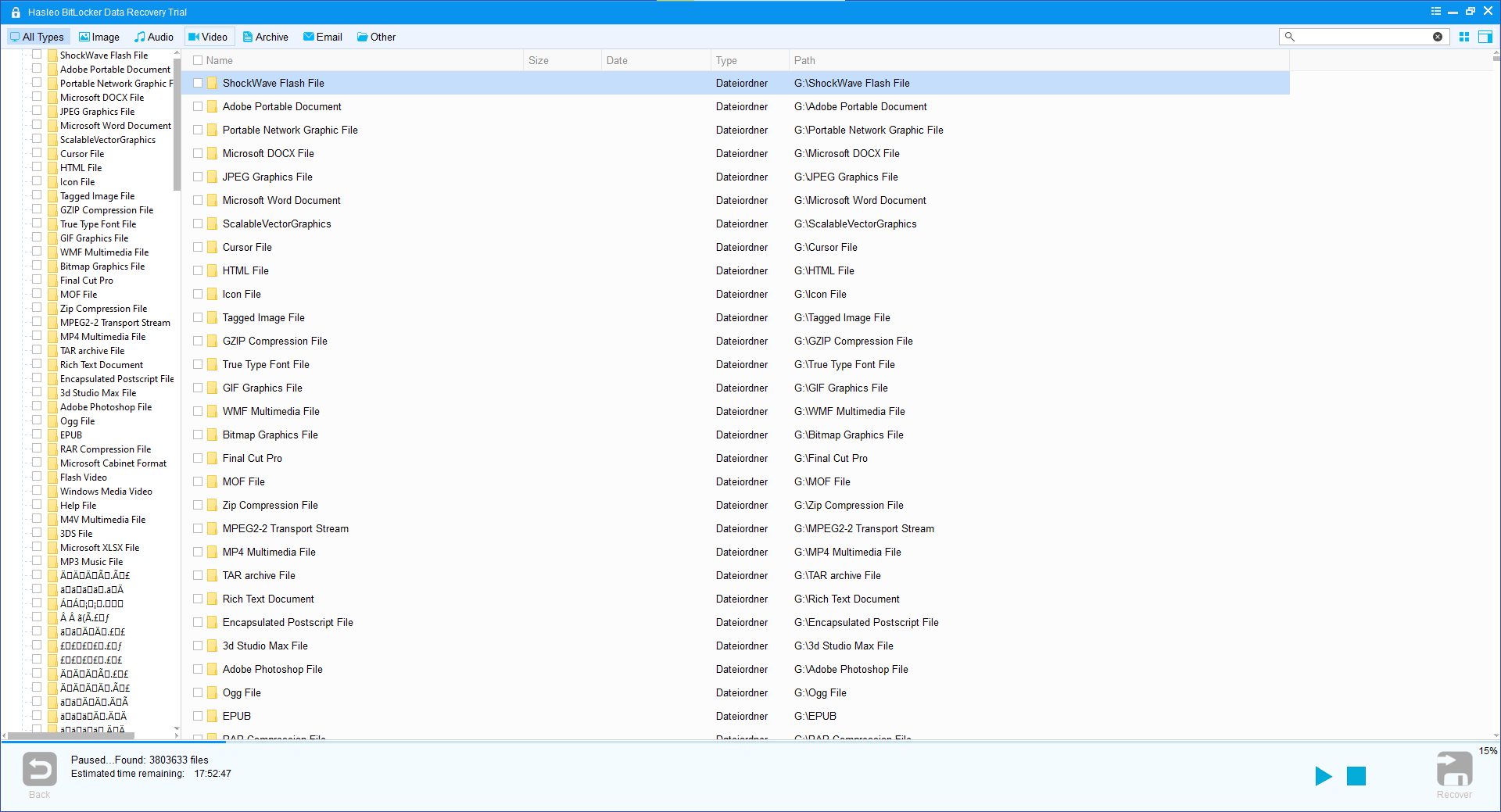The height and width of the screenshot is (812, 1501).
Task: Click folder icon of MP4 Multimedia File row
Action: tap(212, 552)
